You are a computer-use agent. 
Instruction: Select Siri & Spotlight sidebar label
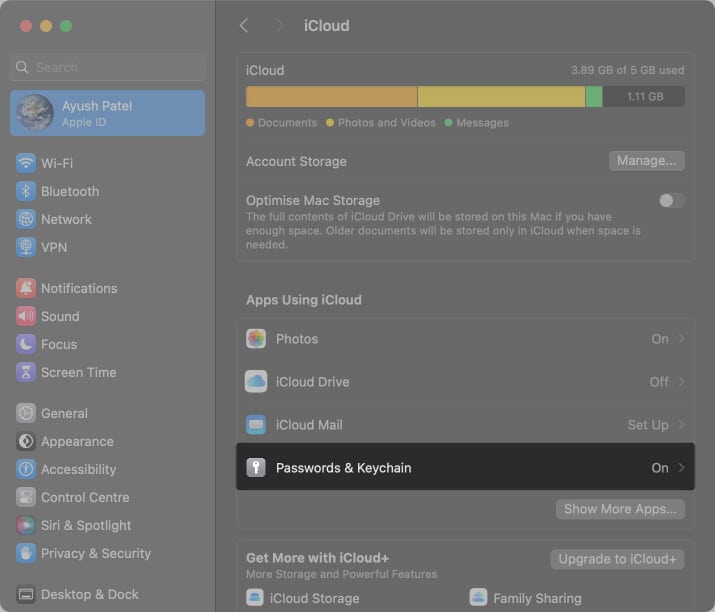(x=86, y=525)
